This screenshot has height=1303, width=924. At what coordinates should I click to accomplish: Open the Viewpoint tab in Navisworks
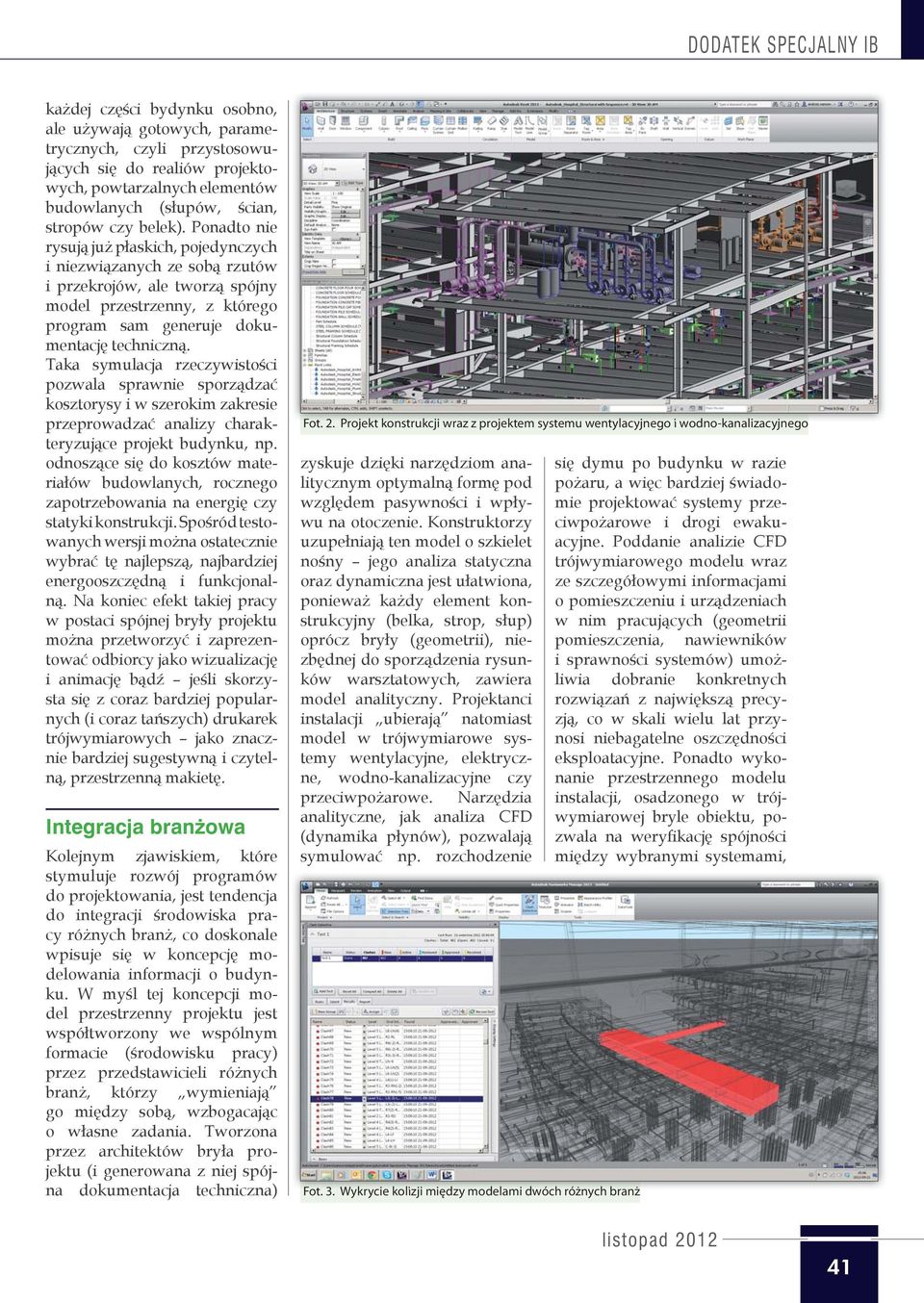[338, 890]
